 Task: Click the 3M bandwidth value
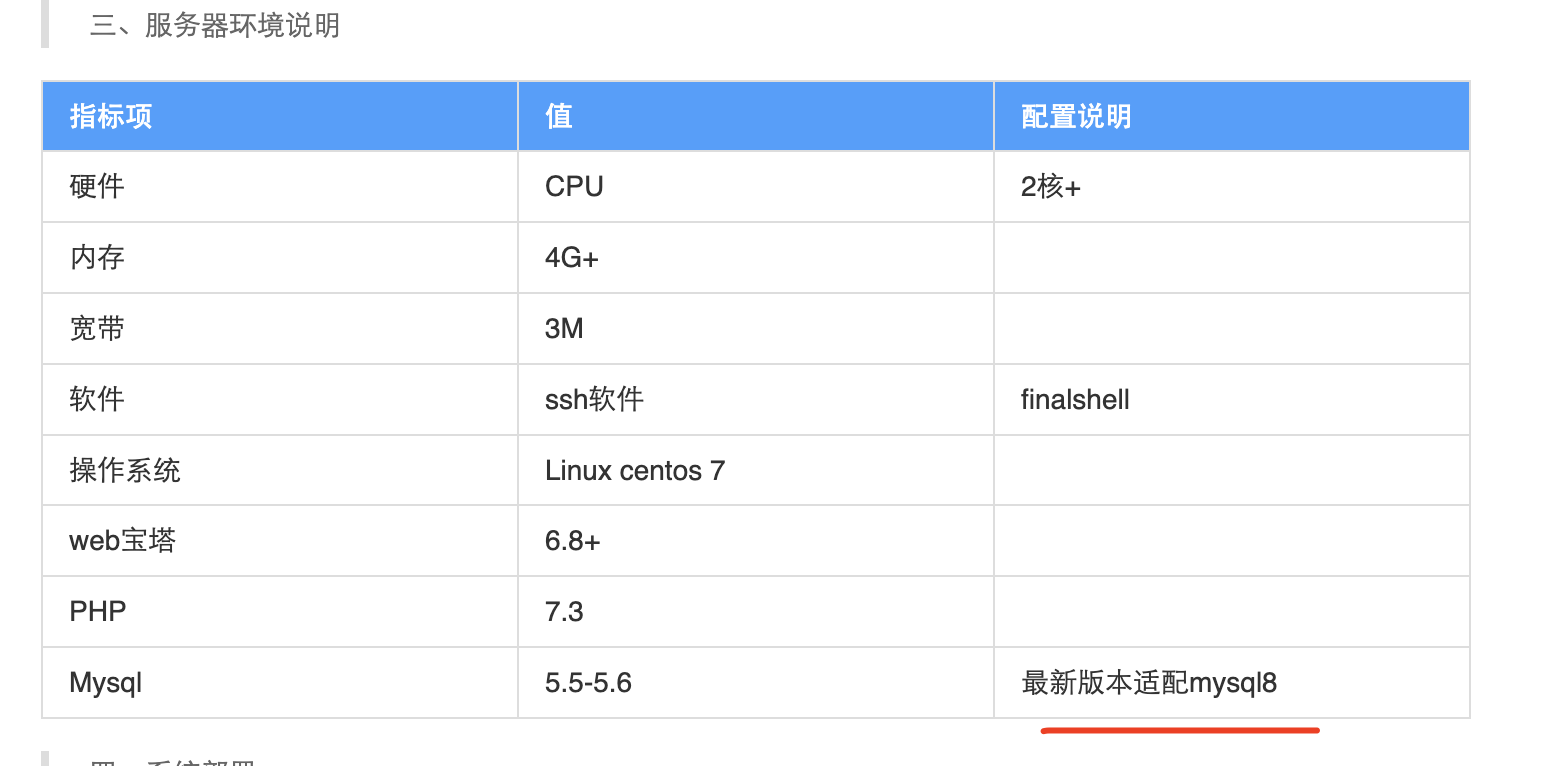[564, 329]
